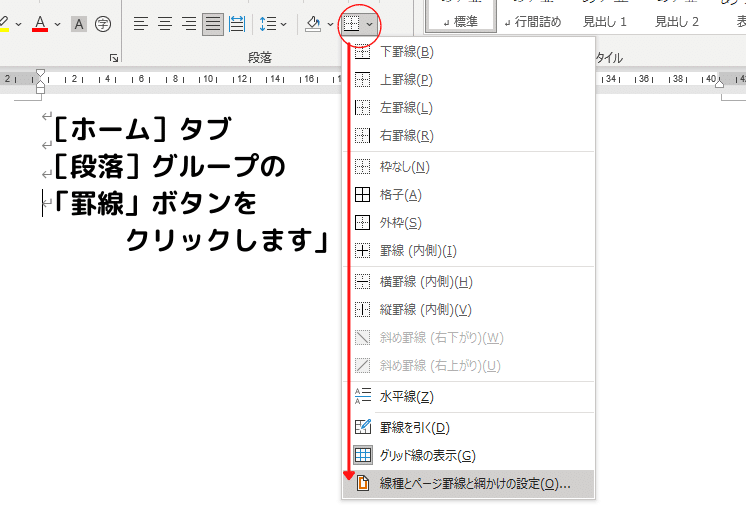Open the paragraph settings dialog launcher
This screenshot has width=746, height=513.
(x=114, y=58)
